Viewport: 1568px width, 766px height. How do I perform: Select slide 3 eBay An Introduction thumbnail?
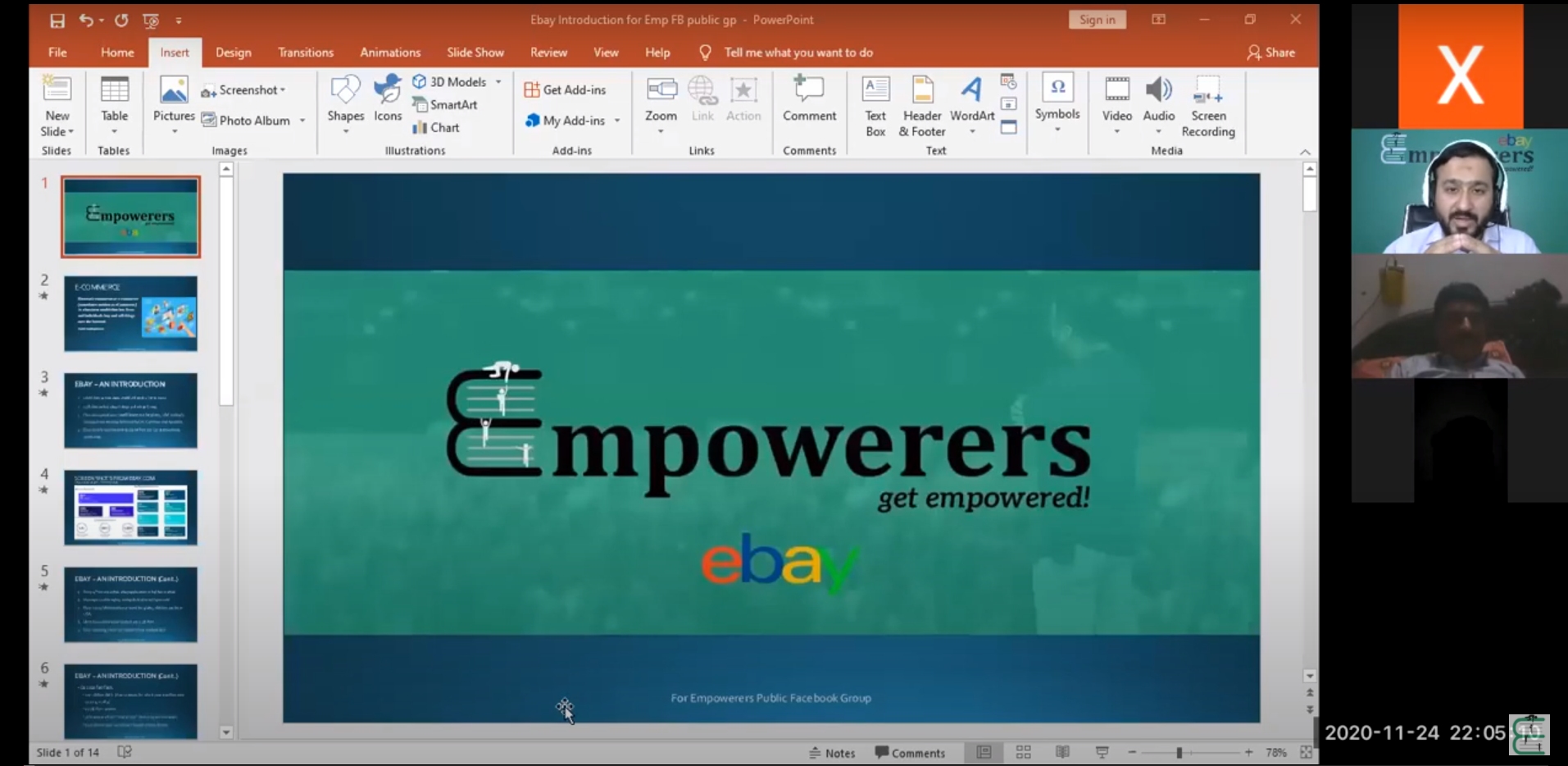pyautogui.click(x=131, y=410)
